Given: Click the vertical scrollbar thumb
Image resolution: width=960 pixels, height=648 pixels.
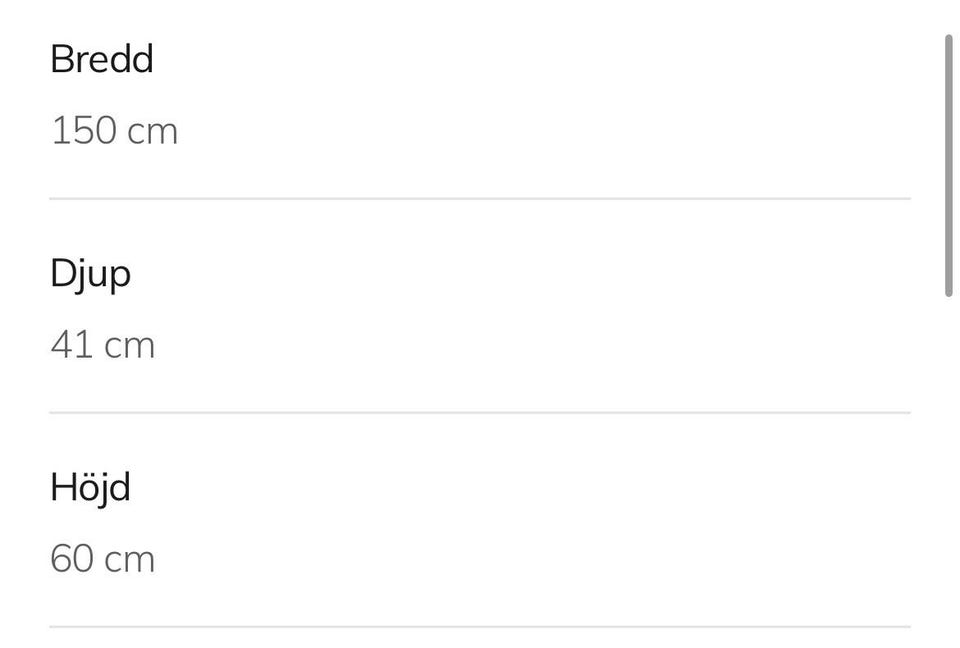Looking at the screenshot, I should [x=949, y=165].
